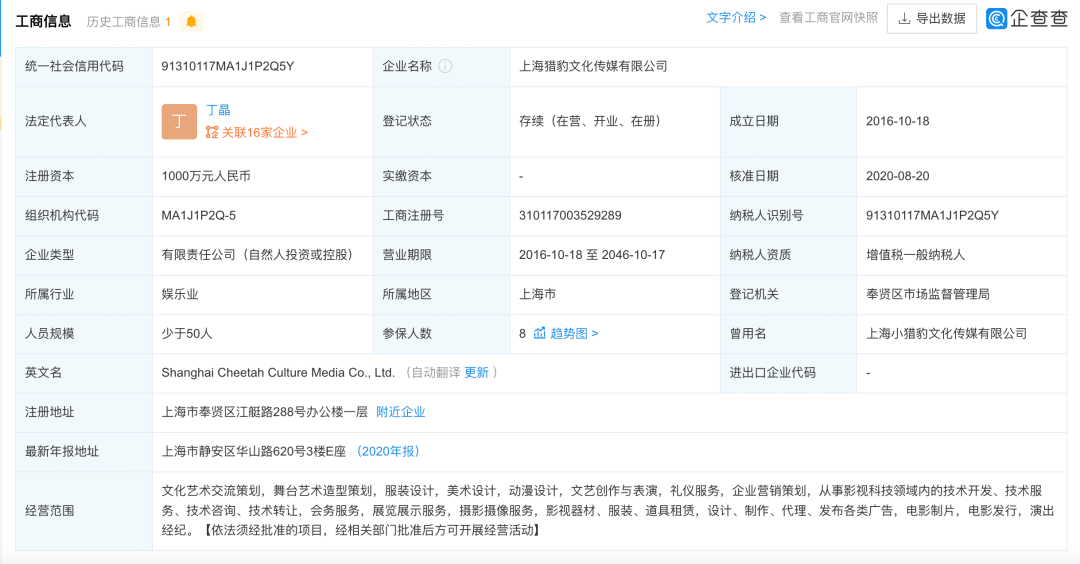Click English name Shanghai Cheetah Culture Media Co., Ltd.

pyautogui.click(x=278, y=373)
